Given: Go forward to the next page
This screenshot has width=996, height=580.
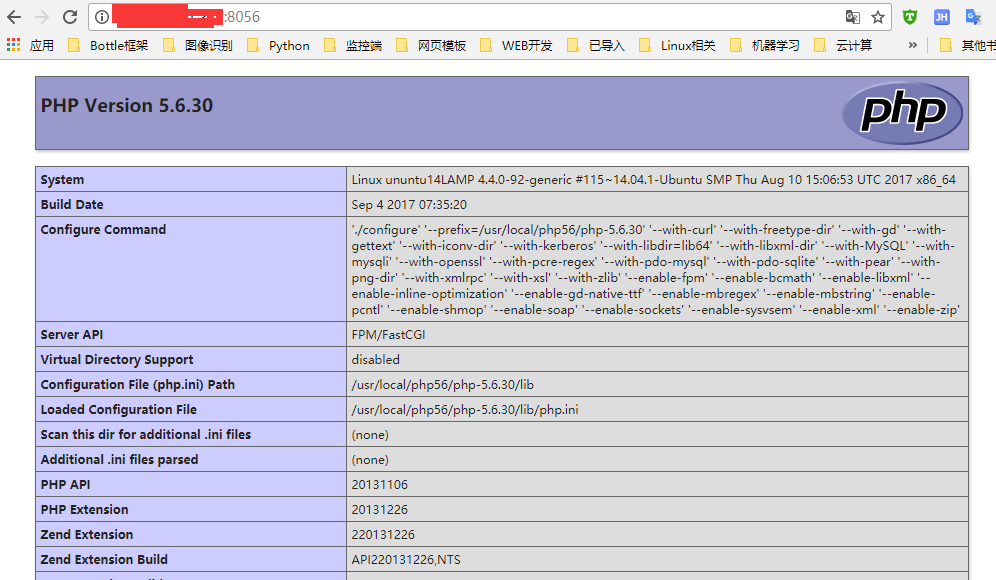Looking at the screenshot, I should [x=42, y=17].
